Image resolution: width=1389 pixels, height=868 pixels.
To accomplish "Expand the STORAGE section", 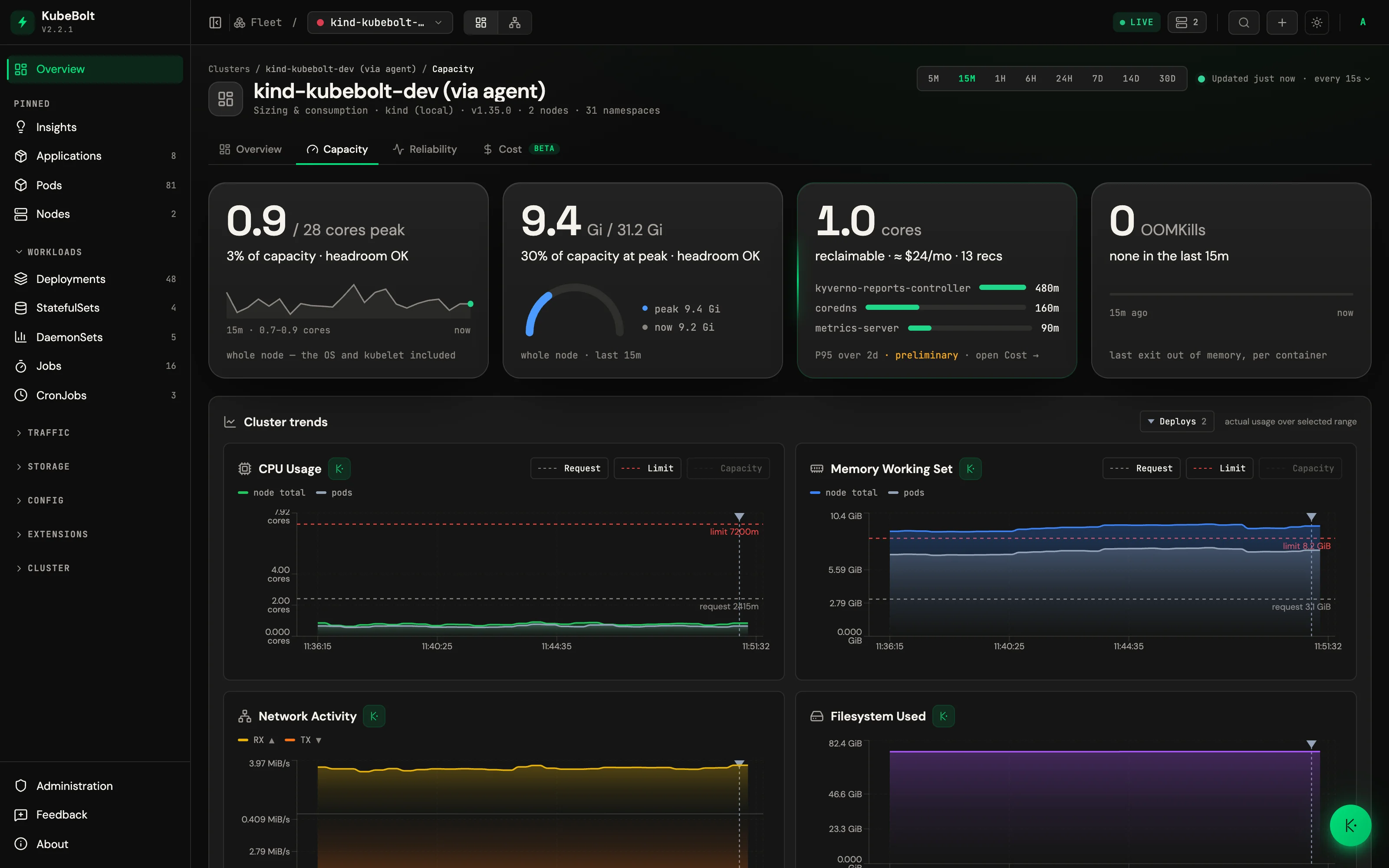I will [43, 466].
